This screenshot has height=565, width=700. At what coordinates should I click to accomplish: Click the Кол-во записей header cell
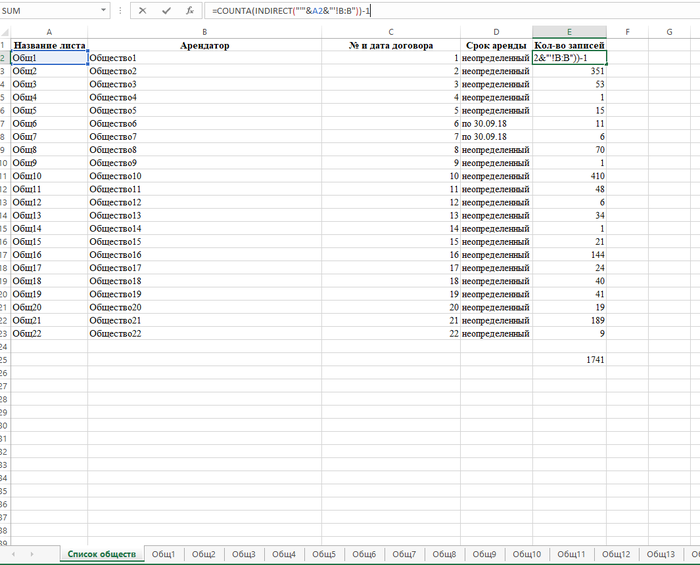coord(569,45)
